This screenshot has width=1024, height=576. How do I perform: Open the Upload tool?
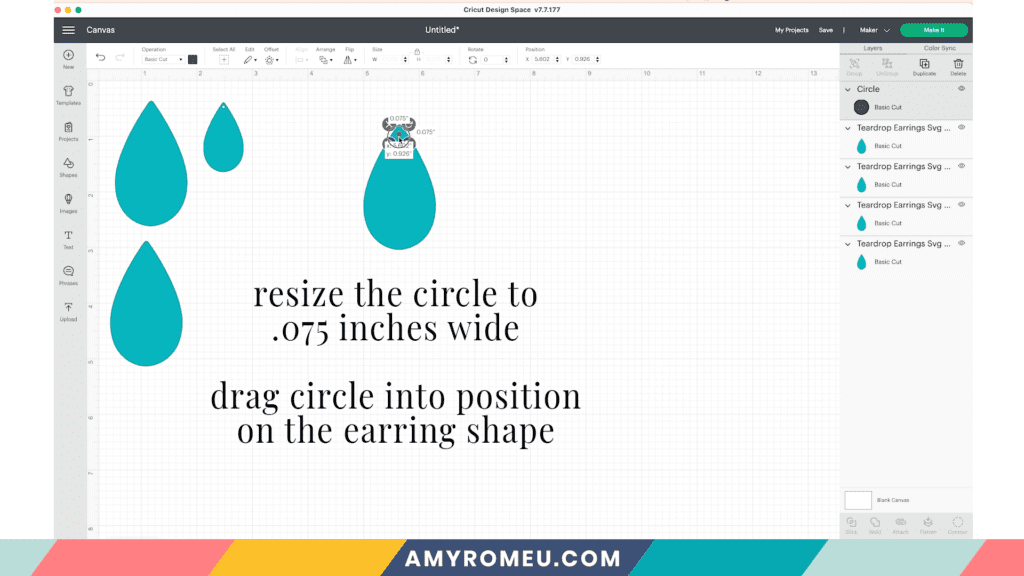point(69,311)
